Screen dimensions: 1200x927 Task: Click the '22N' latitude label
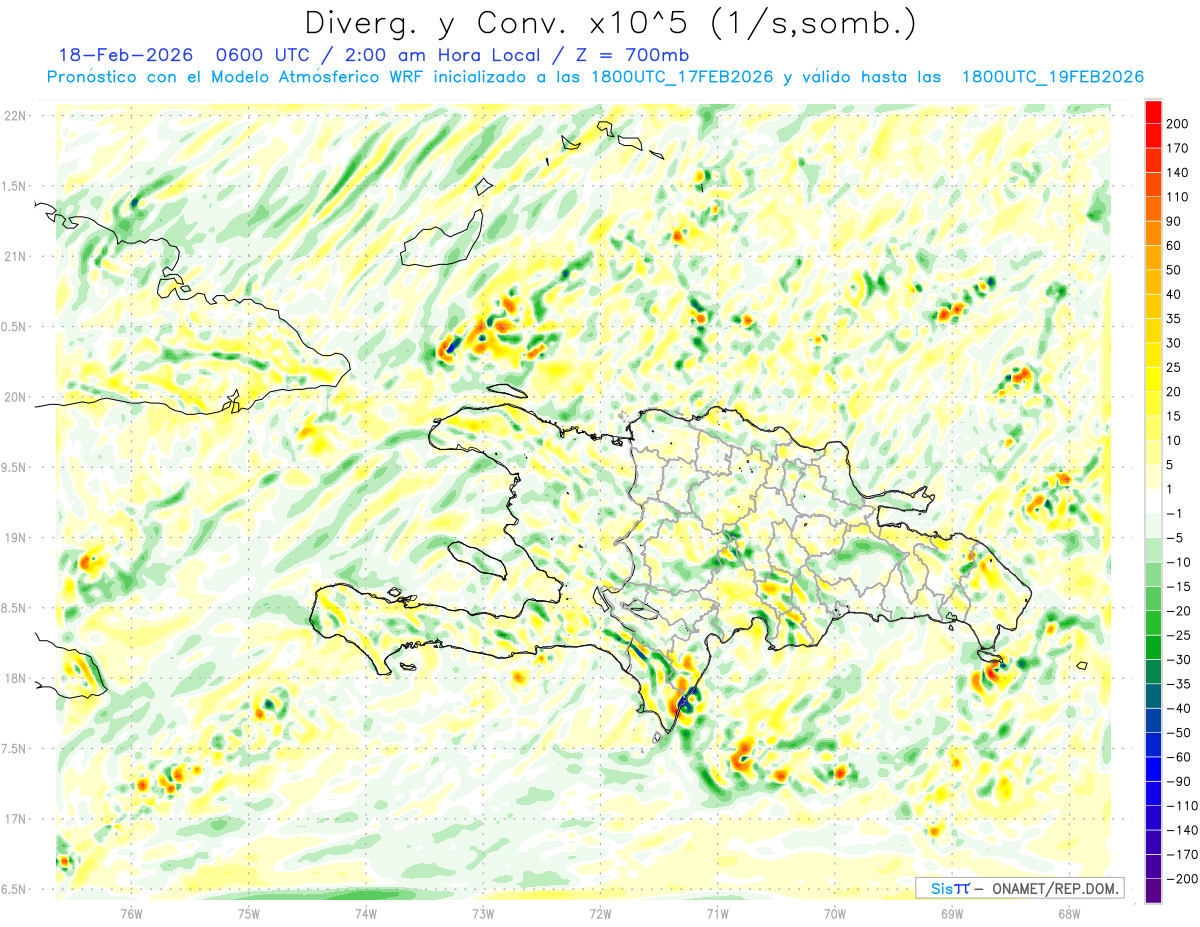[x=15, y=116]
